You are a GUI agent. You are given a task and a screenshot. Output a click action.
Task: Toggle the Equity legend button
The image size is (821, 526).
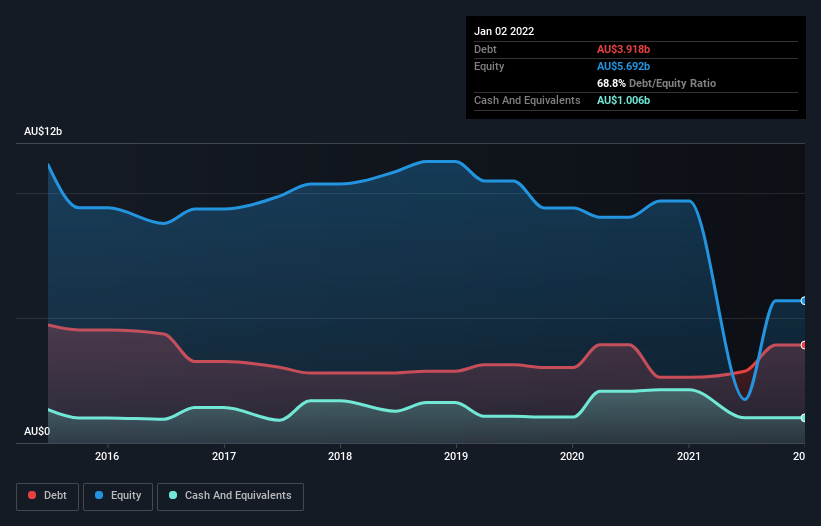click(118, 496)
